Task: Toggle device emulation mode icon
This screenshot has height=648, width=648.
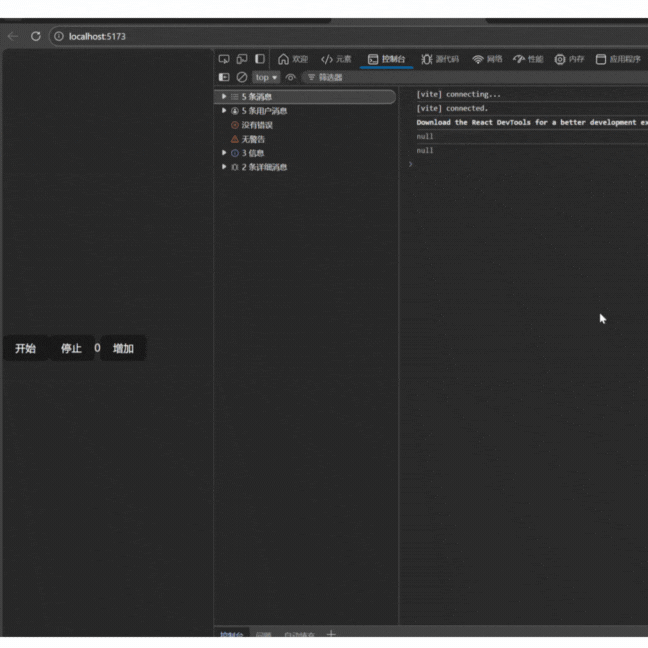Action: click(242, 59)
